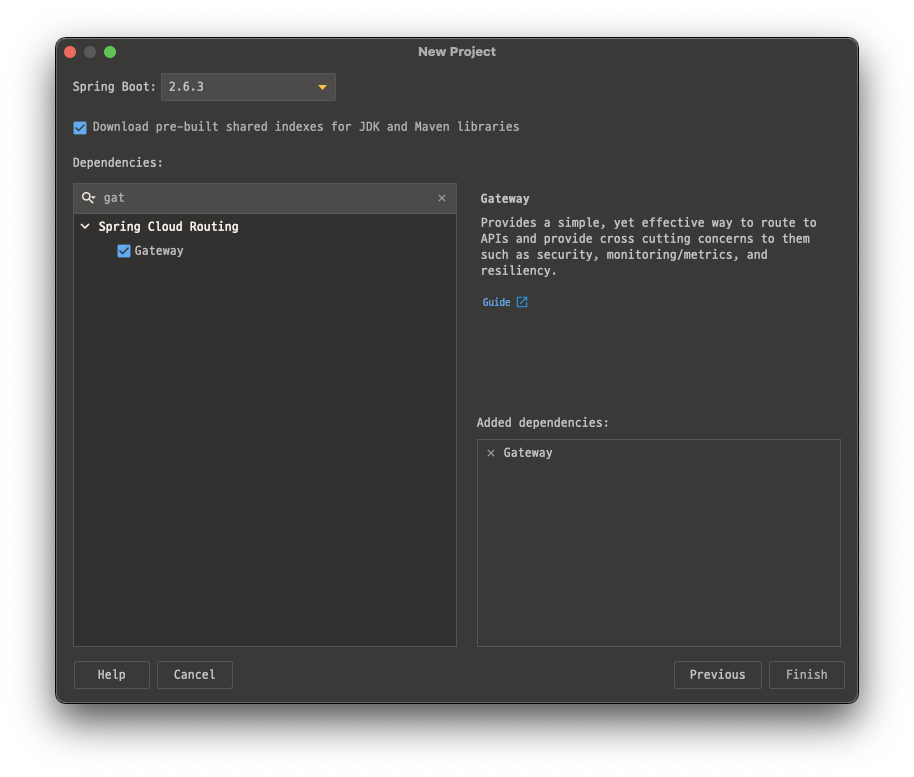Click Finish to create project

coord(807,674)
